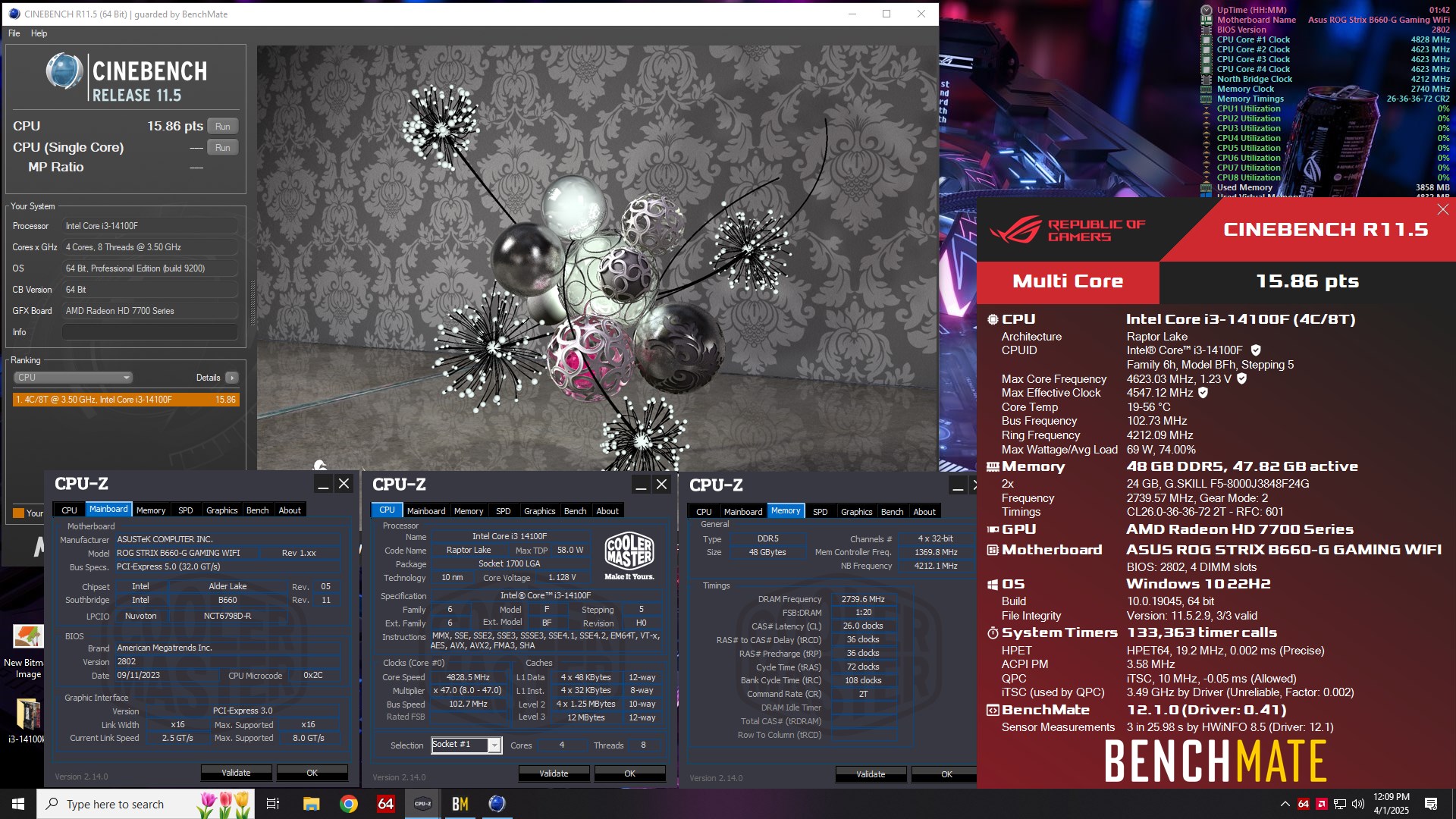1456x819 pixels.
Task: Click Validate in the Processor CPU-Z window
Action: pos(554,773)
